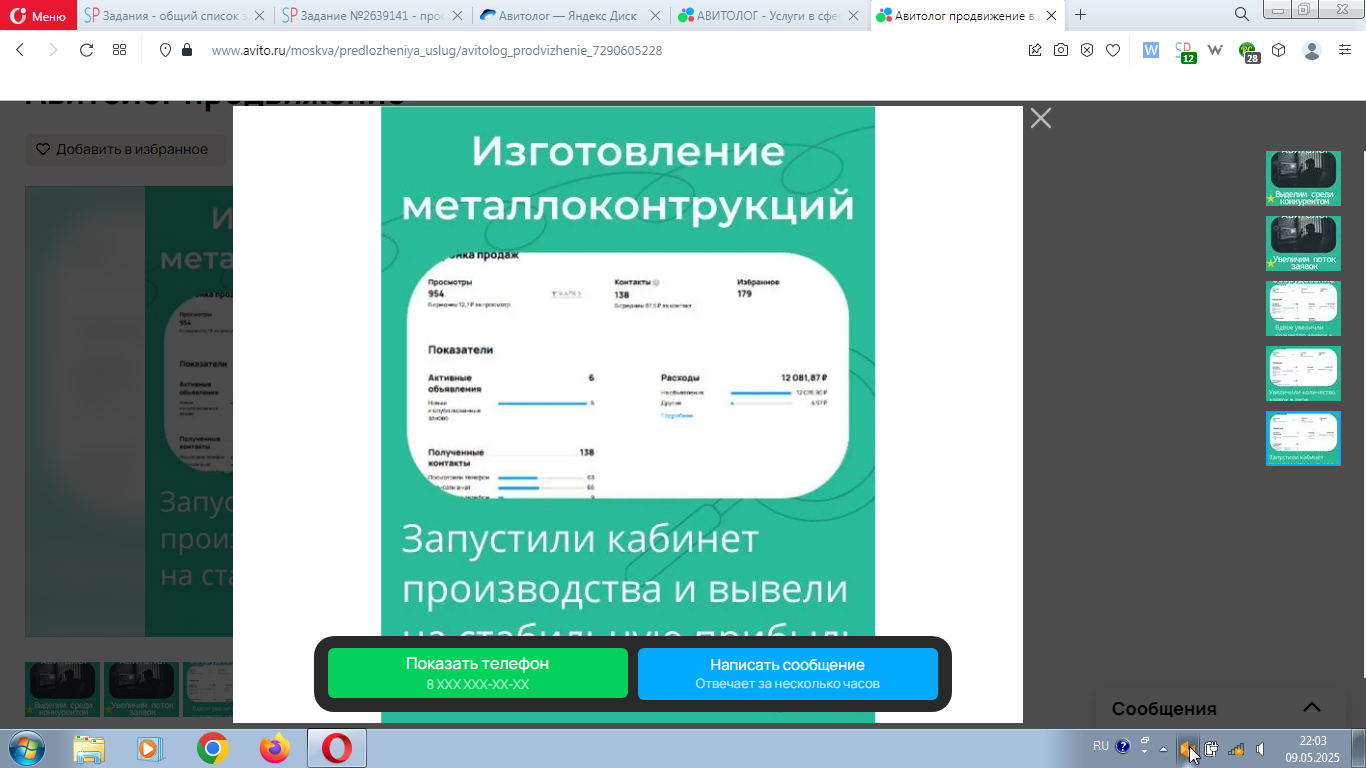Bookmark page with the heart icon
1366x768 pixels.
pos(1113,50)
